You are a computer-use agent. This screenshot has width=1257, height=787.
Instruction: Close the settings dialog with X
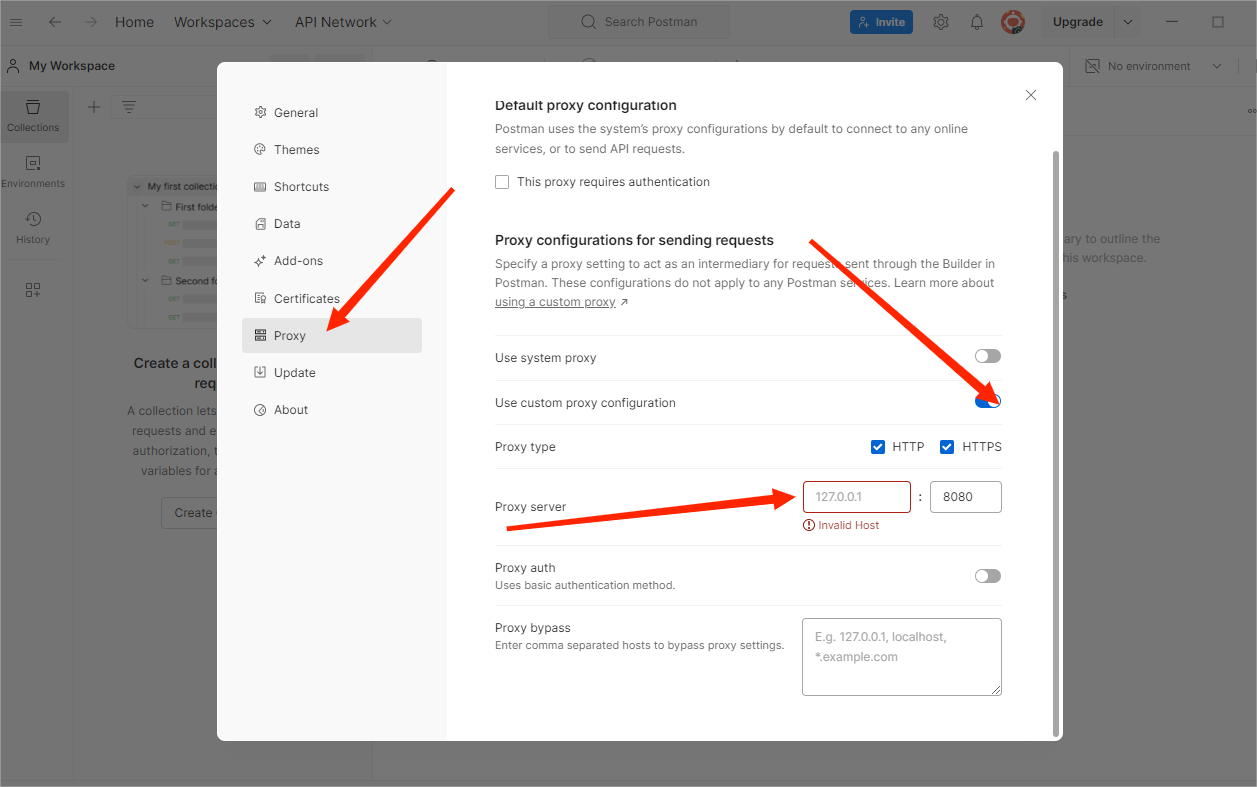coord(1031,95)
